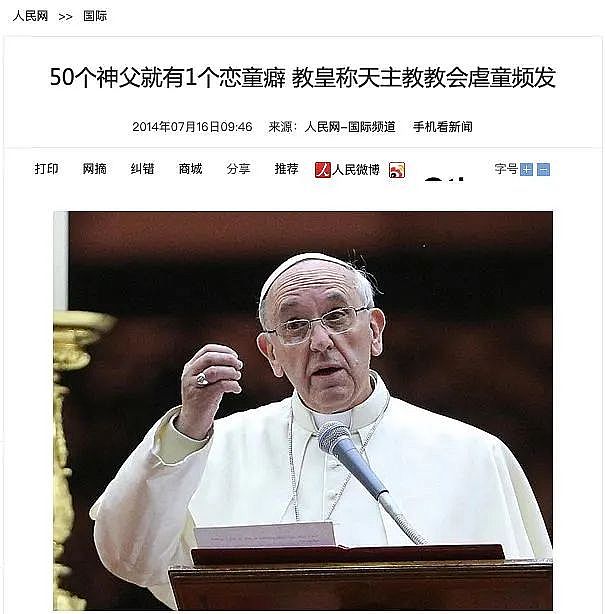Image resolution: width=605 pixels, height=614 pixels.
Task: Click the >> breadcrumb separator
Action: pyautogui.click(x=65, y=17)
